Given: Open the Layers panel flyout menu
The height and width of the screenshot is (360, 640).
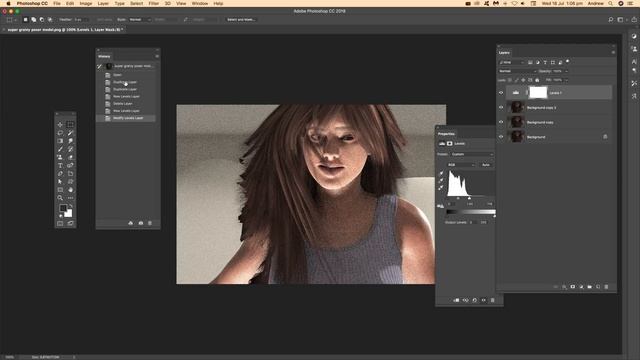Looking at the screenshot, I should click(613, 52).
